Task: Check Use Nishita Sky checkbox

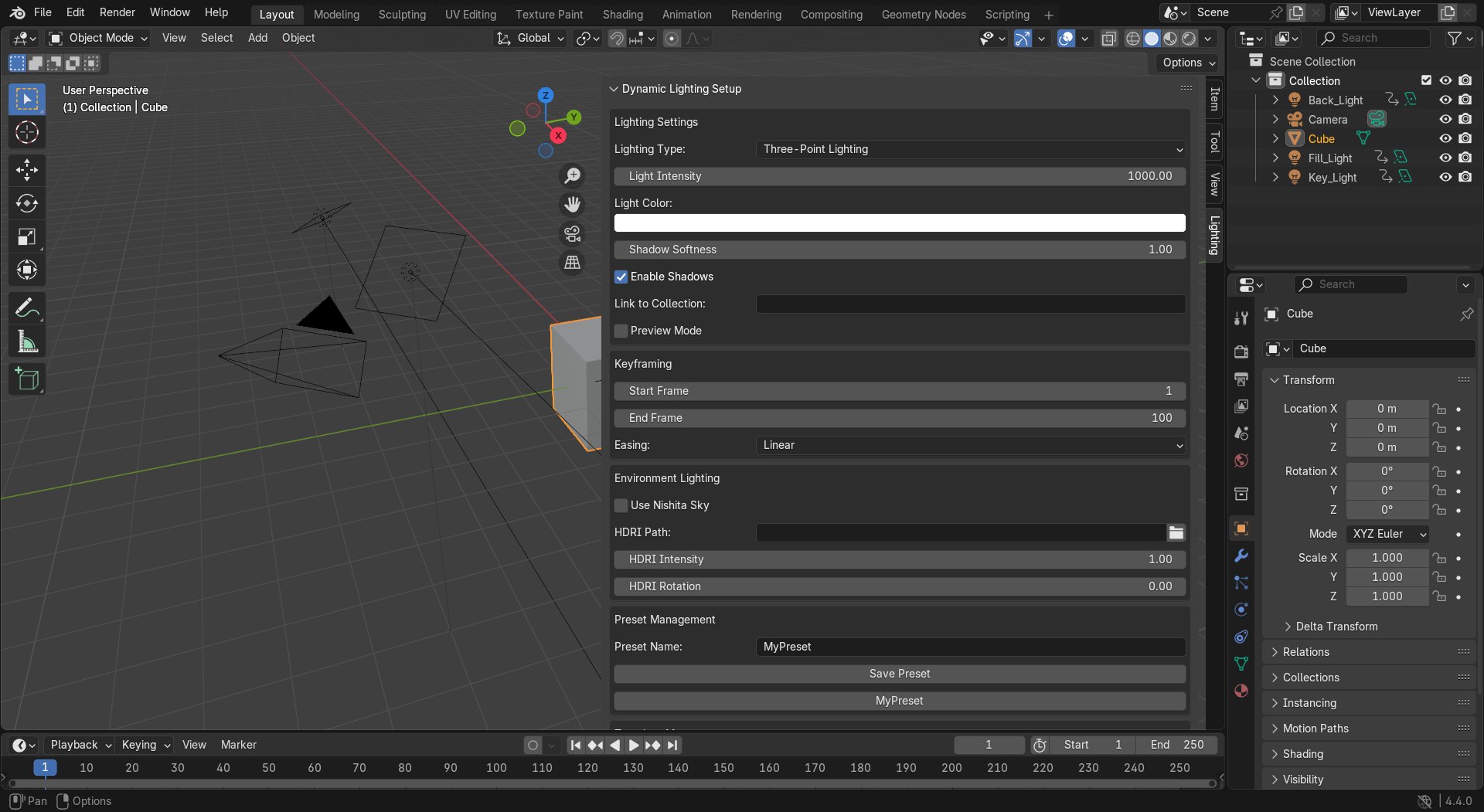Action: click(621, 505)
